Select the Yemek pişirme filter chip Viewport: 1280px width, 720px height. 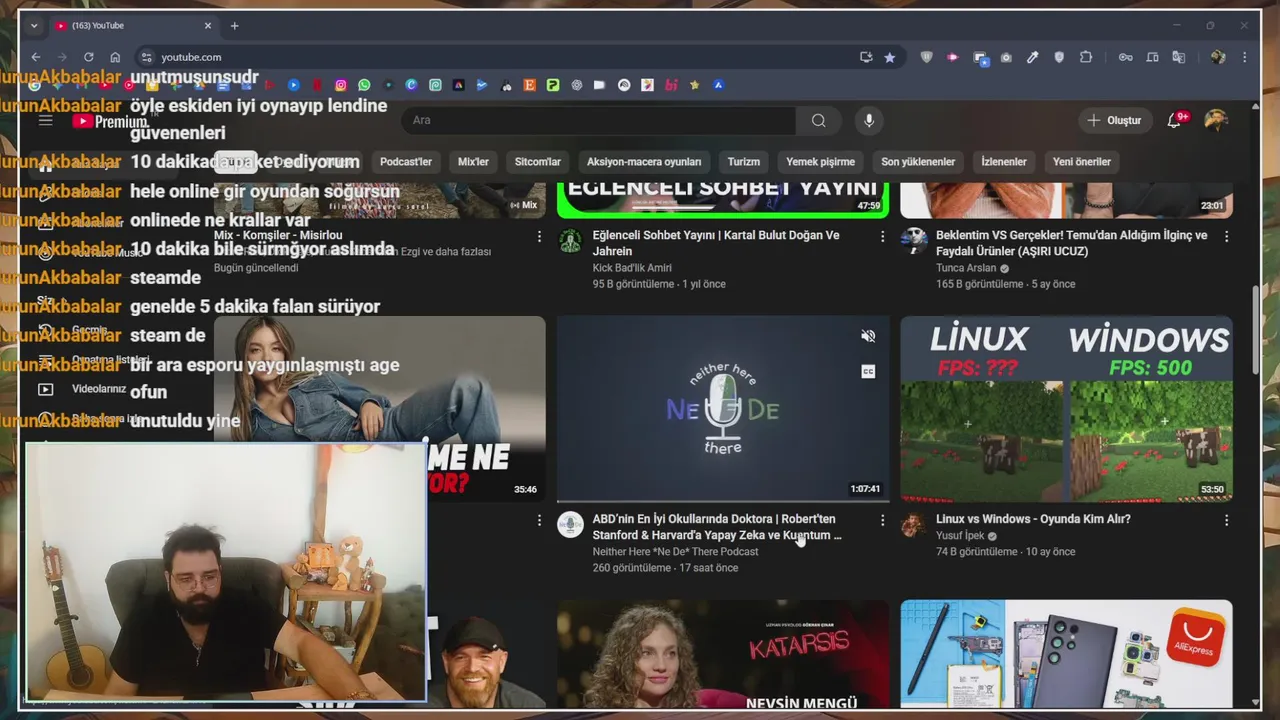click(821, 162)
